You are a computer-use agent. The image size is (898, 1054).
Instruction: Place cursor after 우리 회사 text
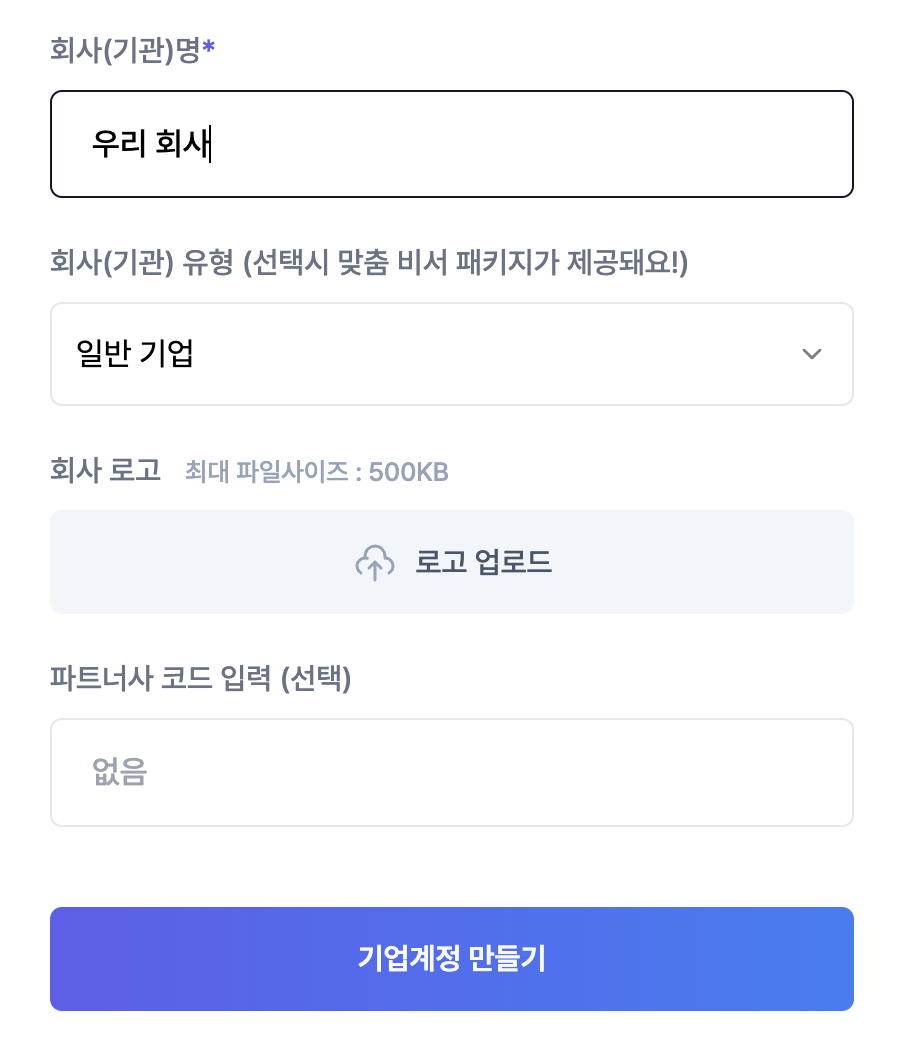pos(211,144)
